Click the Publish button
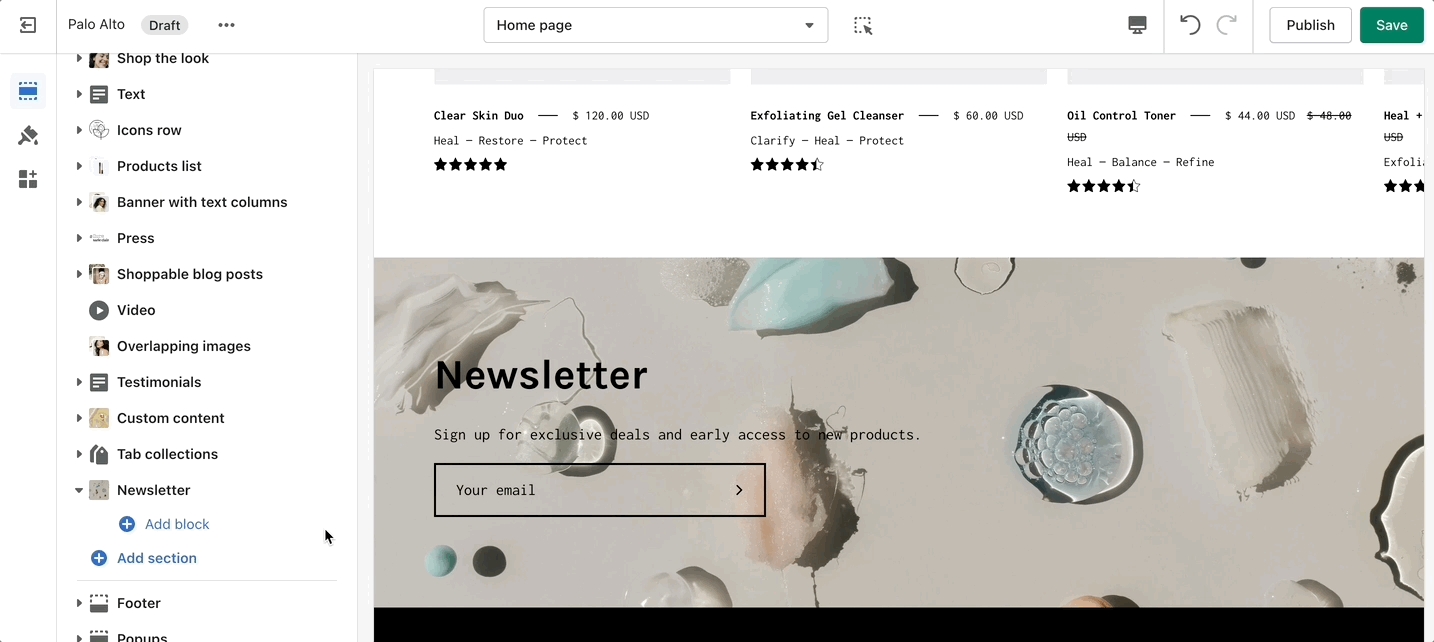1434x642 pixels. [x=1310, y=25]
